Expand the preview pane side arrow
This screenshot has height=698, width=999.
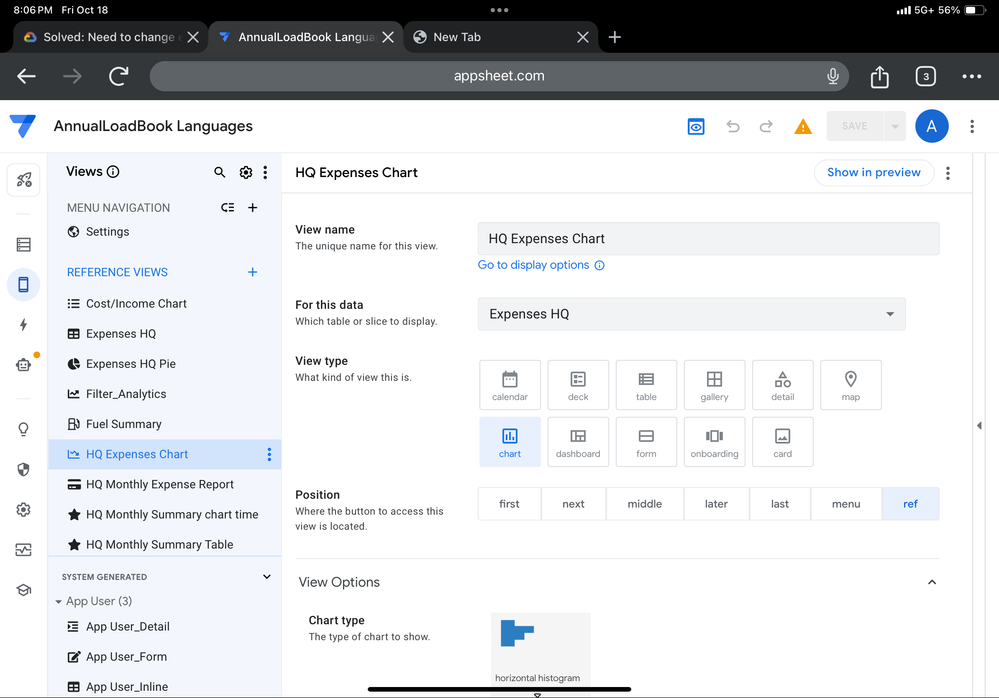(x=979, y=425)
